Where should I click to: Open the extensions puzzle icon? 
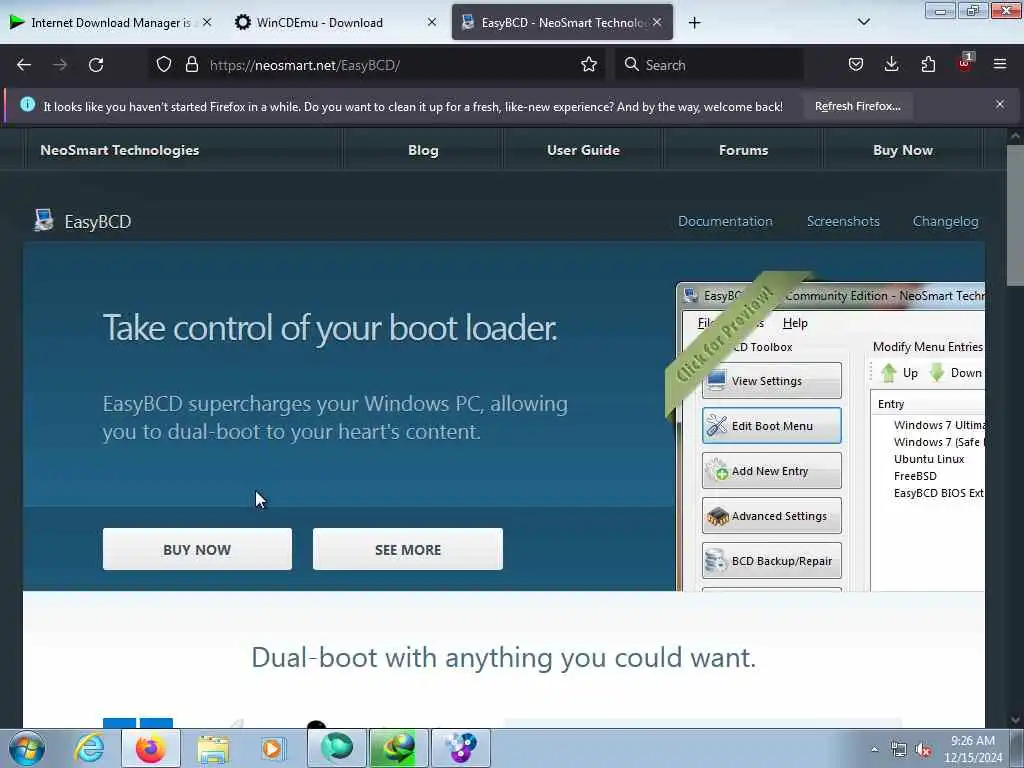coord(928,65)
